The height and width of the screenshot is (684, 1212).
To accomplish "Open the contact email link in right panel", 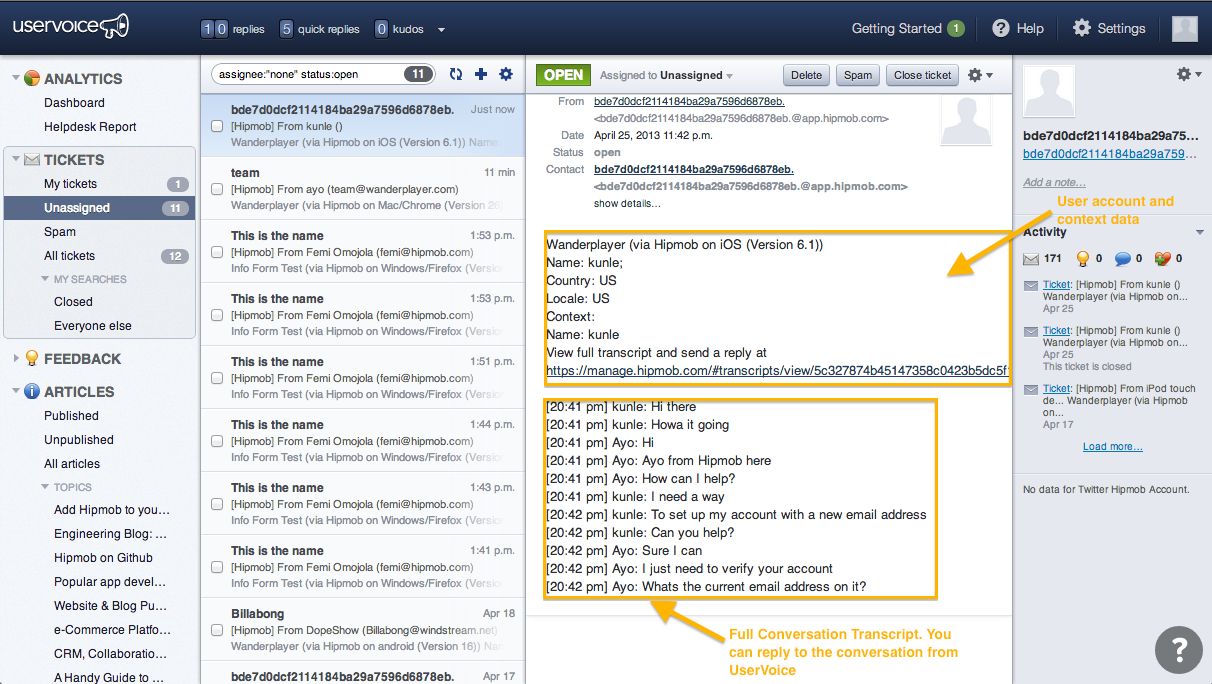I will coord(1110,154).
